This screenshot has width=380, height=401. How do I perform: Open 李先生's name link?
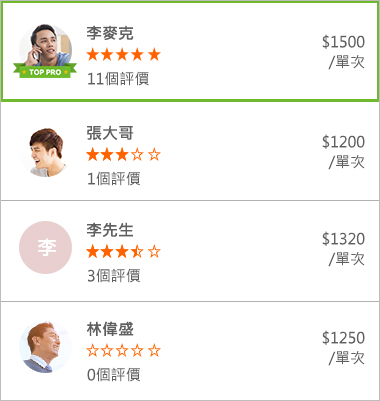[x=110, y=230]
